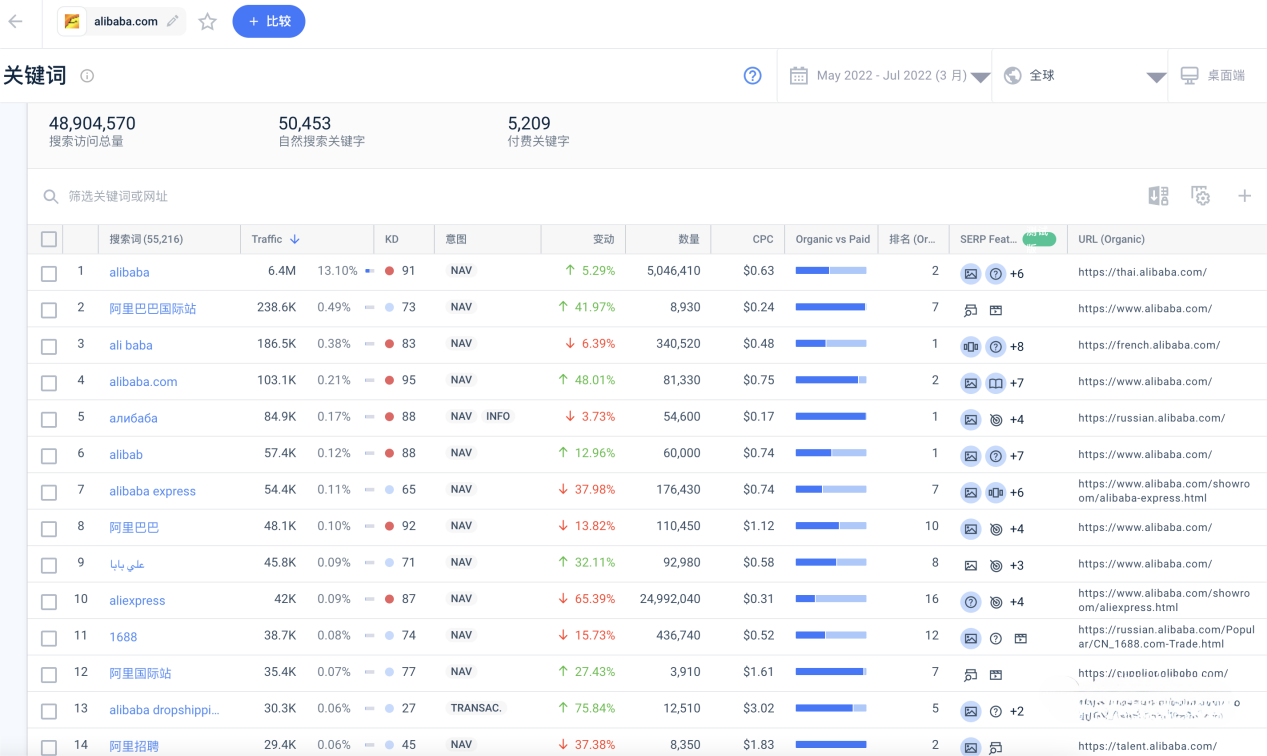
Task: Open the https://thai.alibaba.com/ URL
Action: point(1142,272)
